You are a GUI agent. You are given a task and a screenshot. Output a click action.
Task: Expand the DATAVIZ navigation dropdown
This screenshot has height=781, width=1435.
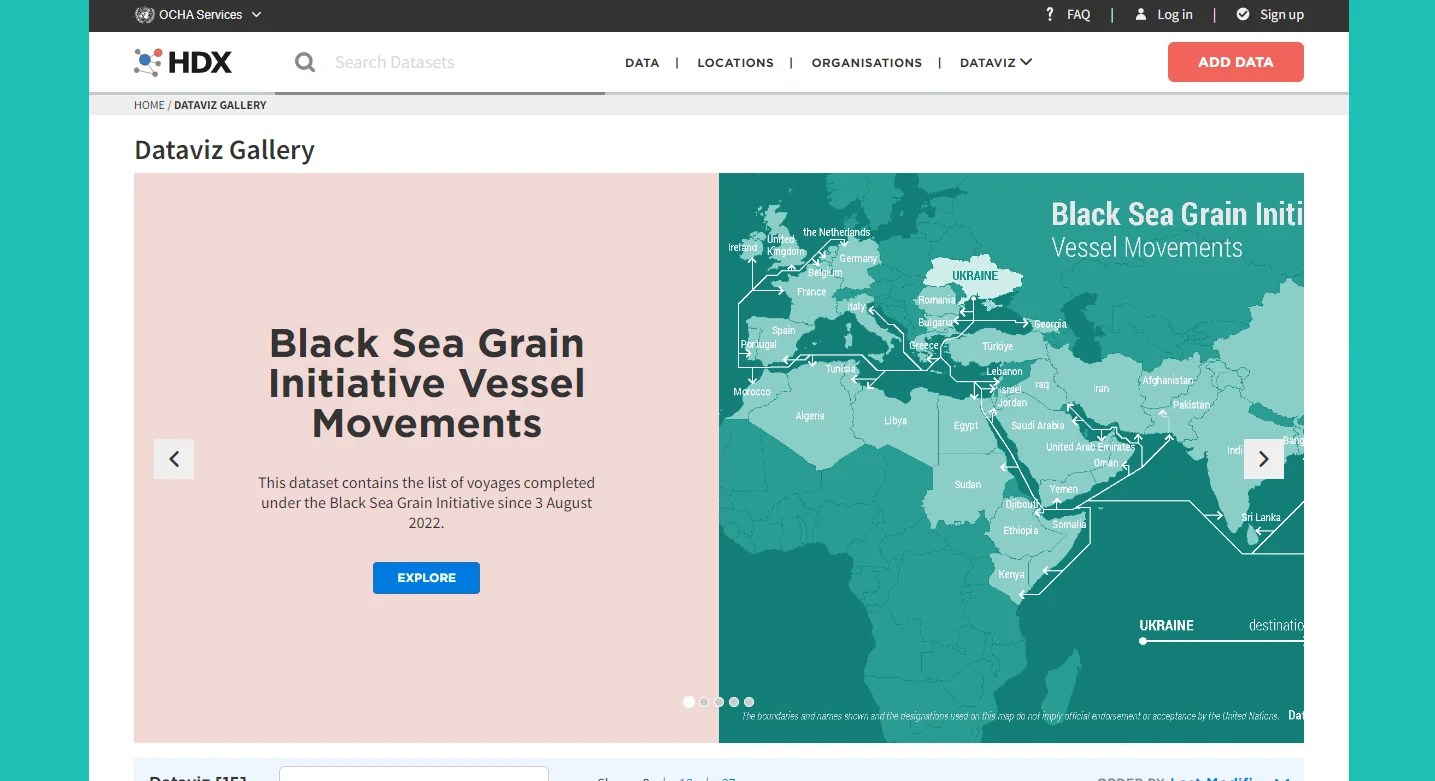[x=995, y=62]
